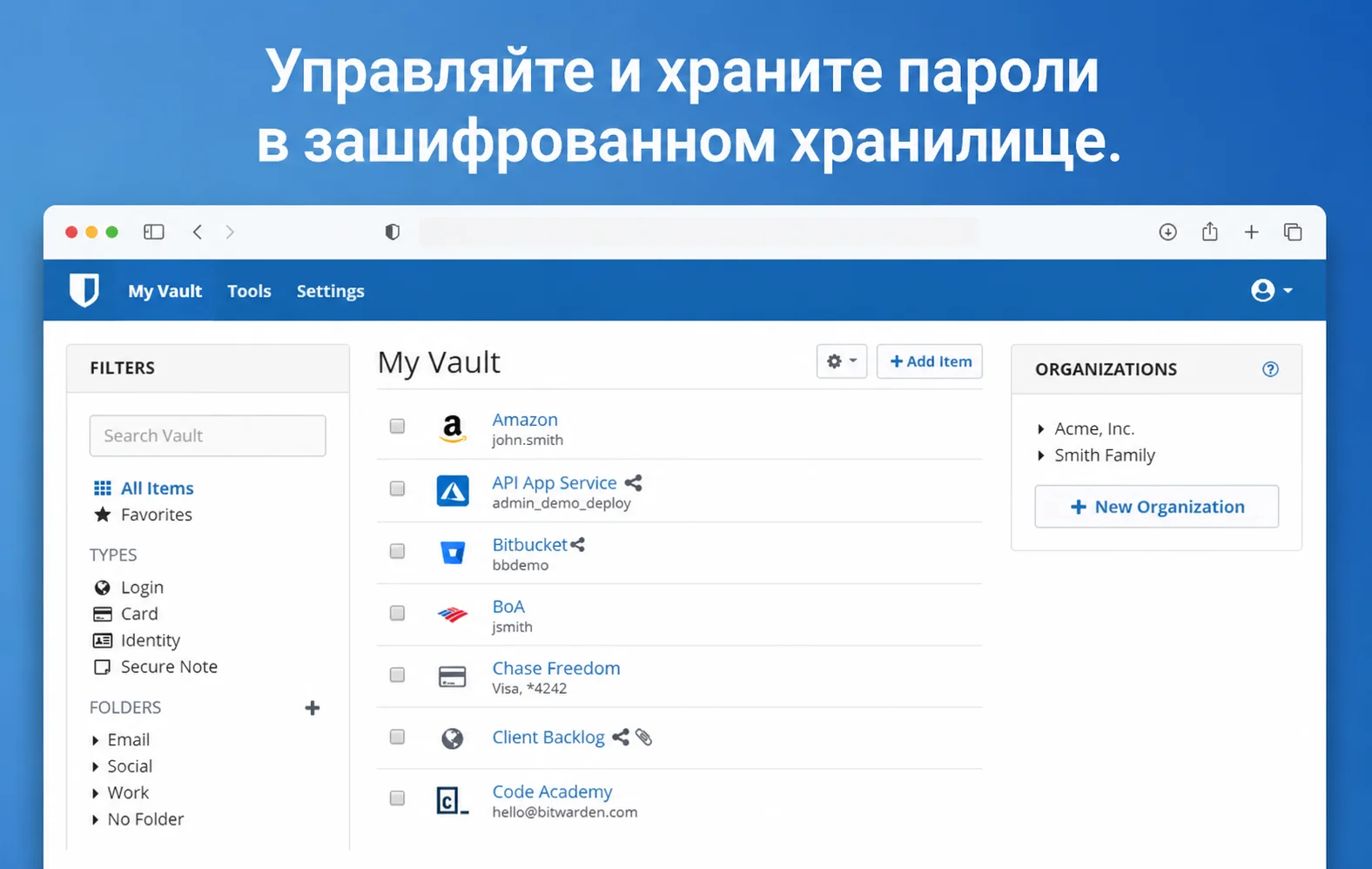Click the "john.smith" username text
Screen dimensions: 1372x869
(x=528, y=440)
